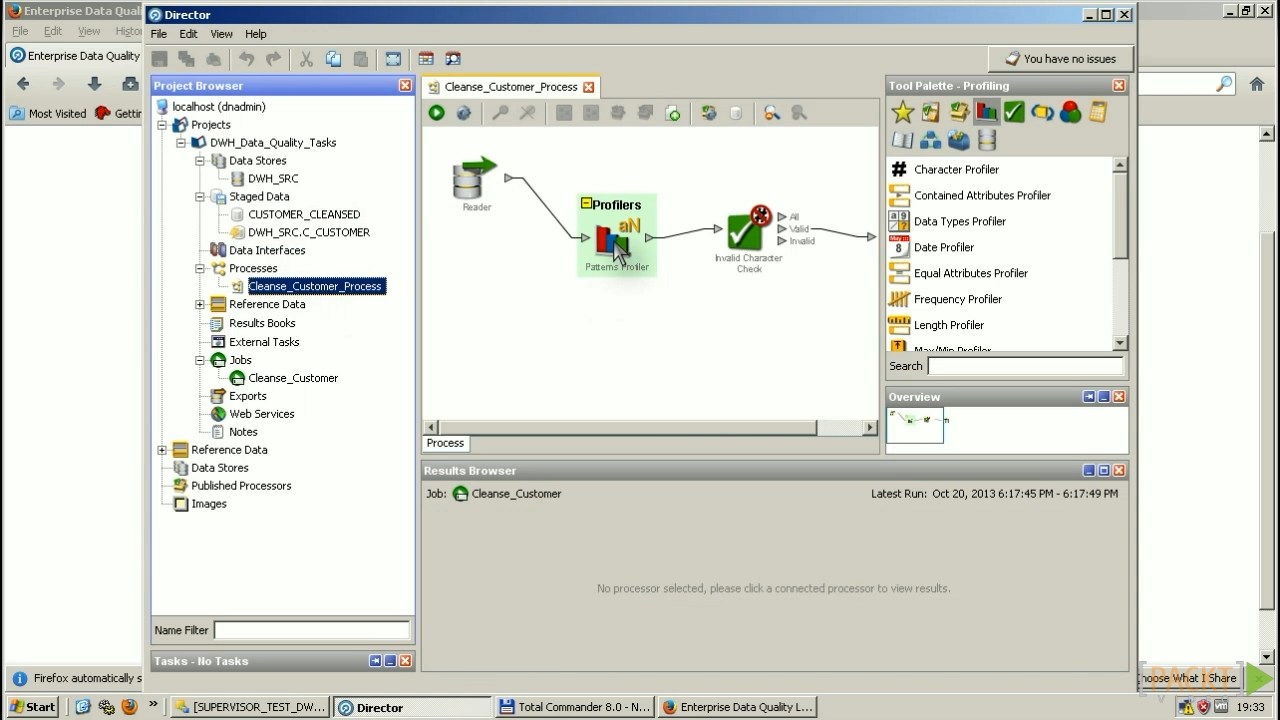Collapse the DWH_Data_Quality_Tasks project node

point(181,143)
